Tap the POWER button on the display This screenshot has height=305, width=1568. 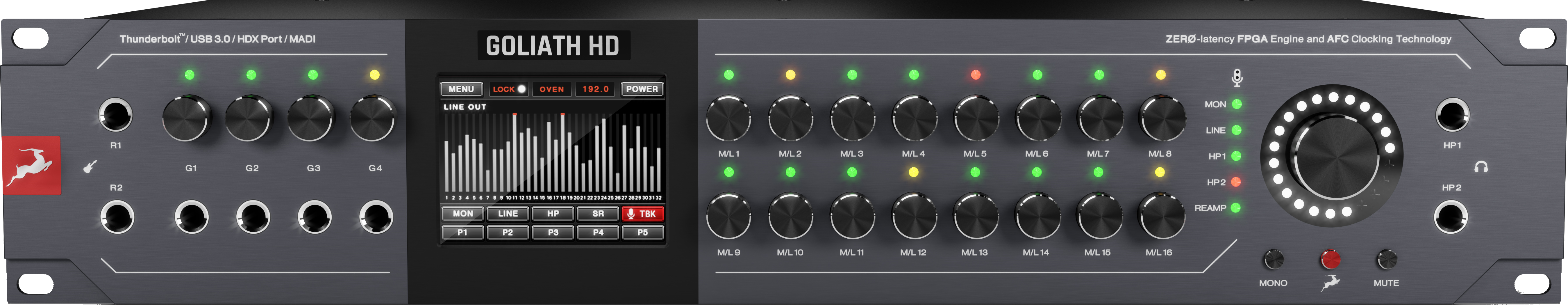point(642,89)
